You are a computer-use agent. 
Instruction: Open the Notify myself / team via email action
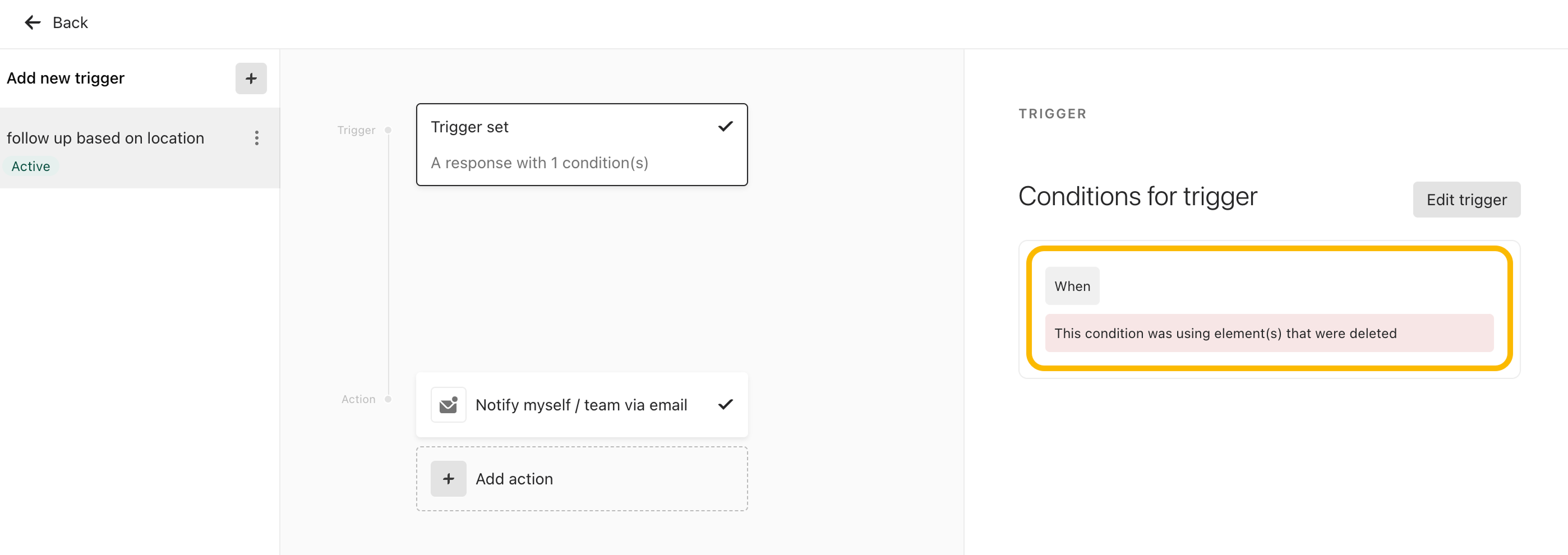pyautogui.click(x=582, y=405)
